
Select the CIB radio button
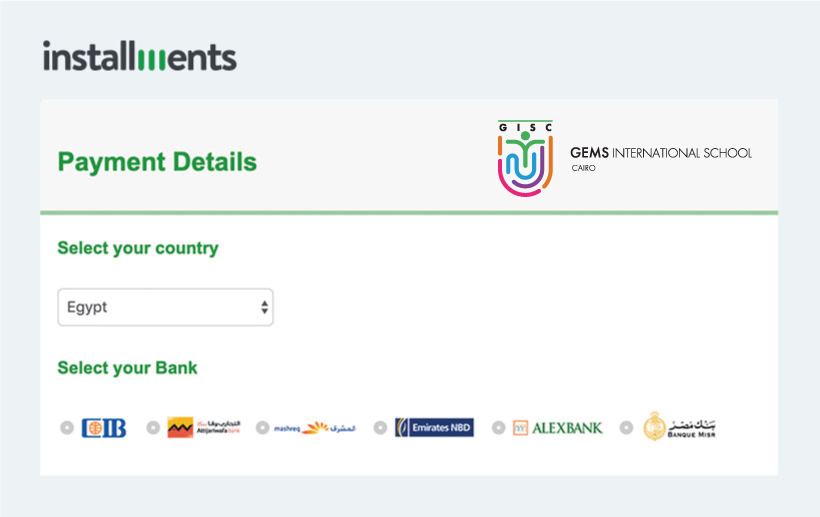(x=67, y=428)
